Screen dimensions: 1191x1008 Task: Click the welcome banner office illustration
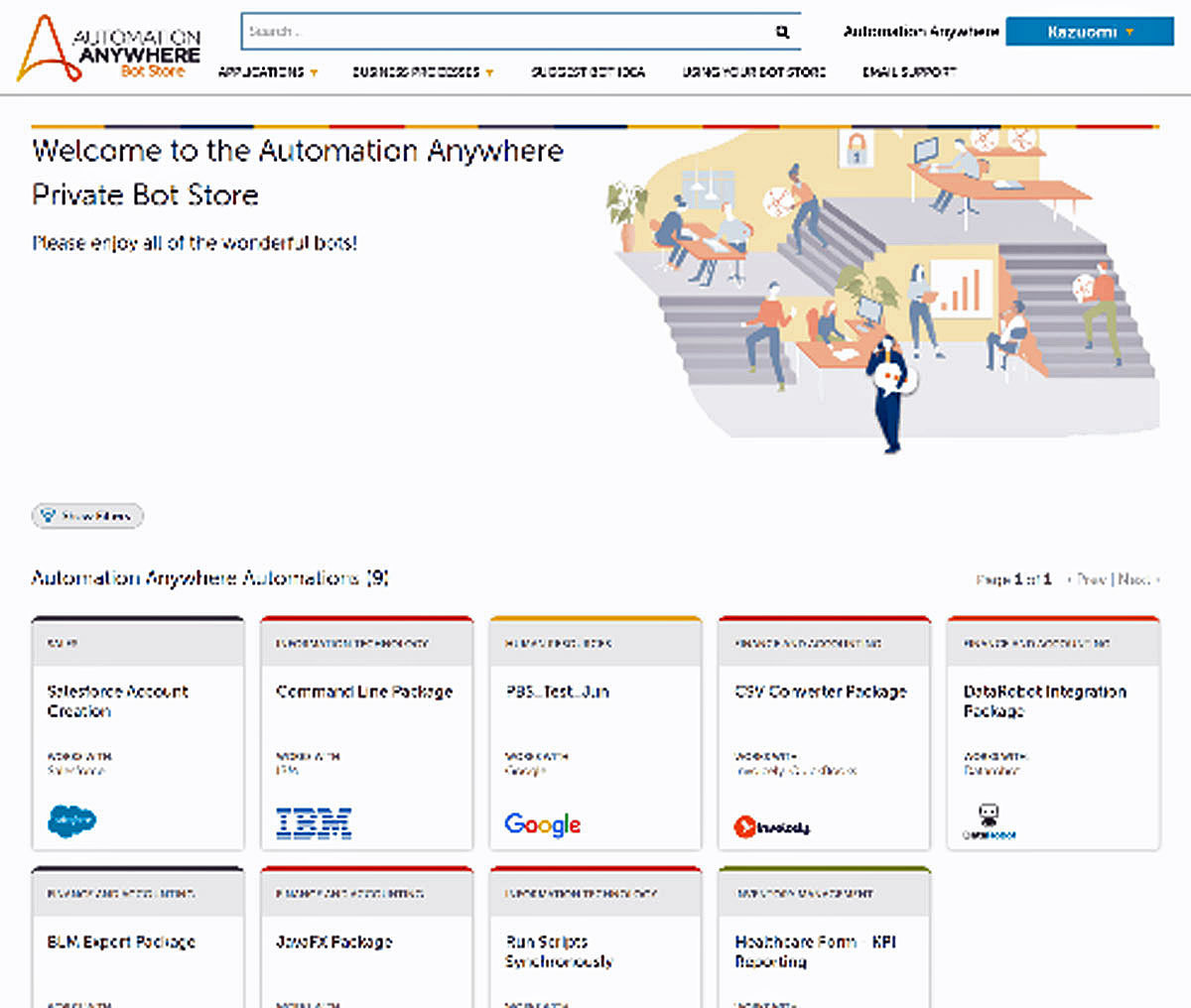pos(881,290)
